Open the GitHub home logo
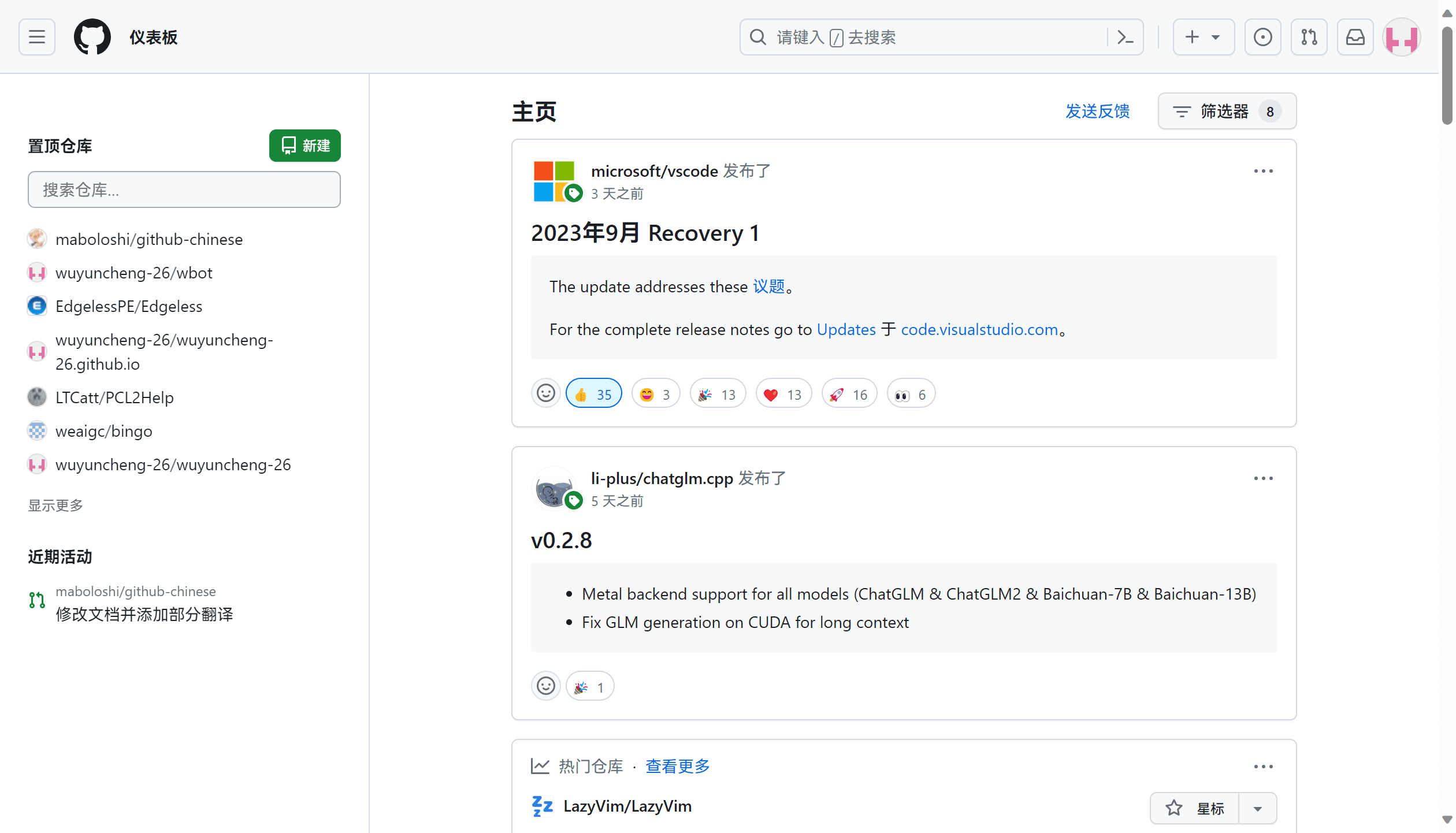 (x=92, y=36)
